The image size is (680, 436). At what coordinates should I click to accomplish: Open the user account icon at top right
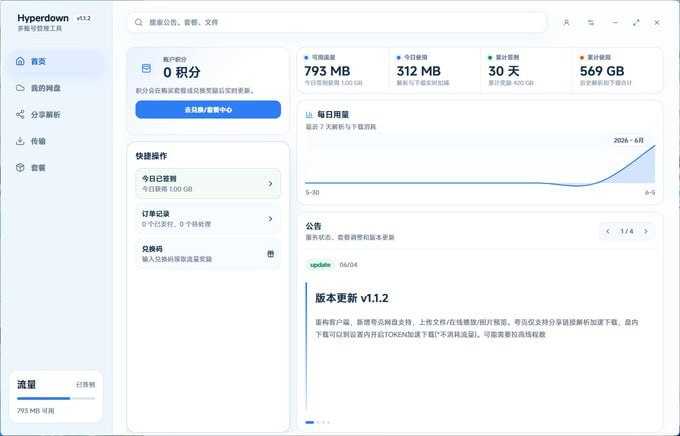coord(566,22)
